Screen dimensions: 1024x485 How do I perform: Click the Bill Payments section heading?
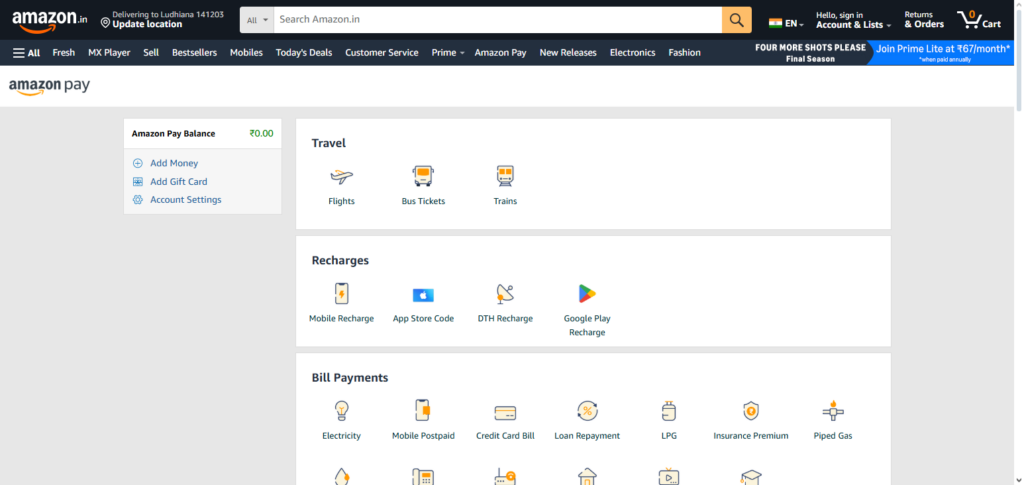[350, 378]
